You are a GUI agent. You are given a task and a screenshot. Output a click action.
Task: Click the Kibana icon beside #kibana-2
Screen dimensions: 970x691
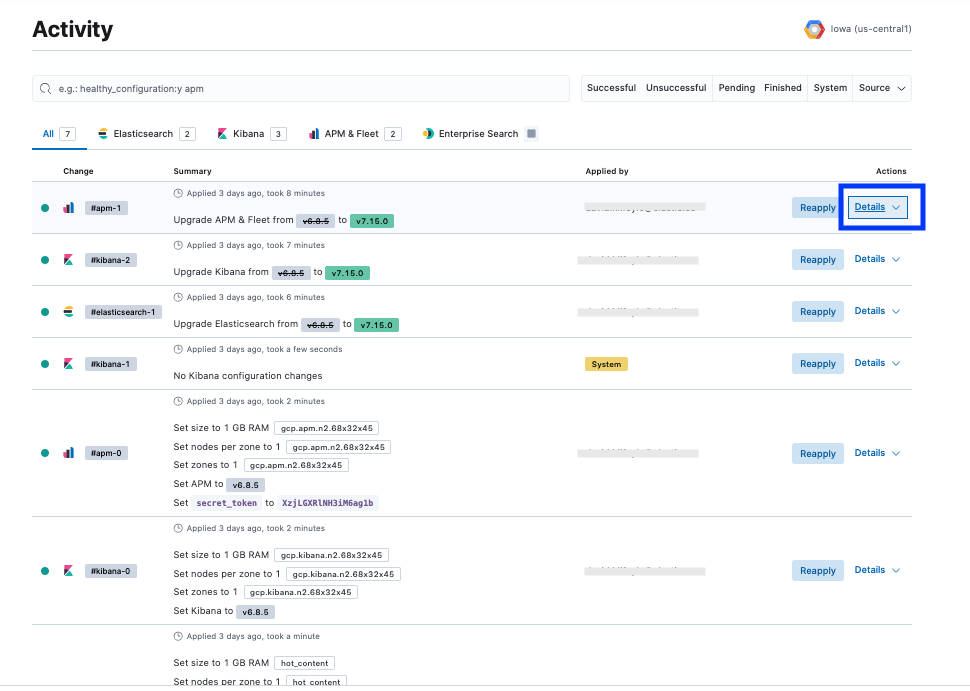point(68,259)
